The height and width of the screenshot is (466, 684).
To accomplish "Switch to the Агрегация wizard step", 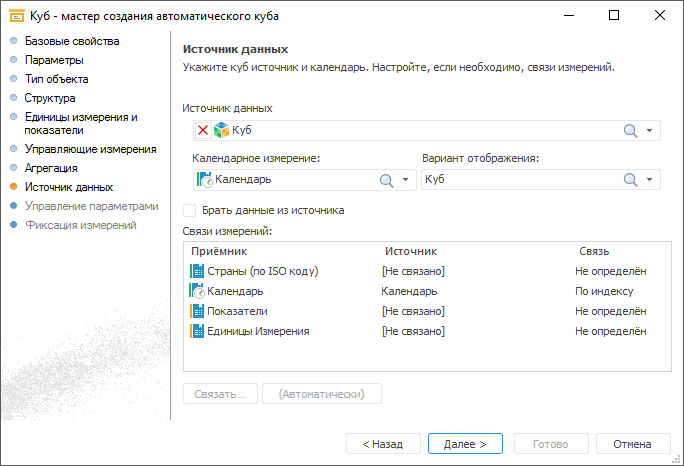I will 53,168.
